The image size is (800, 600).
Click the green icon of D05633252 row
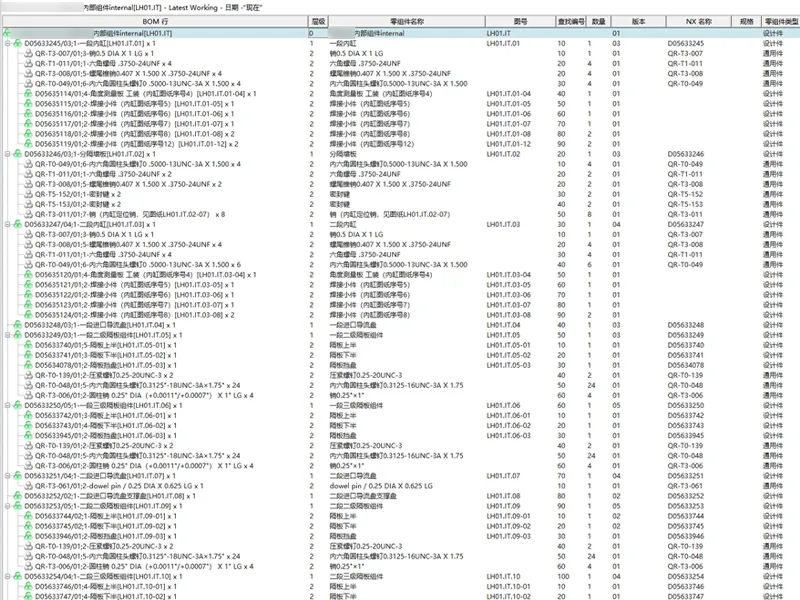[x=18, y=496]
